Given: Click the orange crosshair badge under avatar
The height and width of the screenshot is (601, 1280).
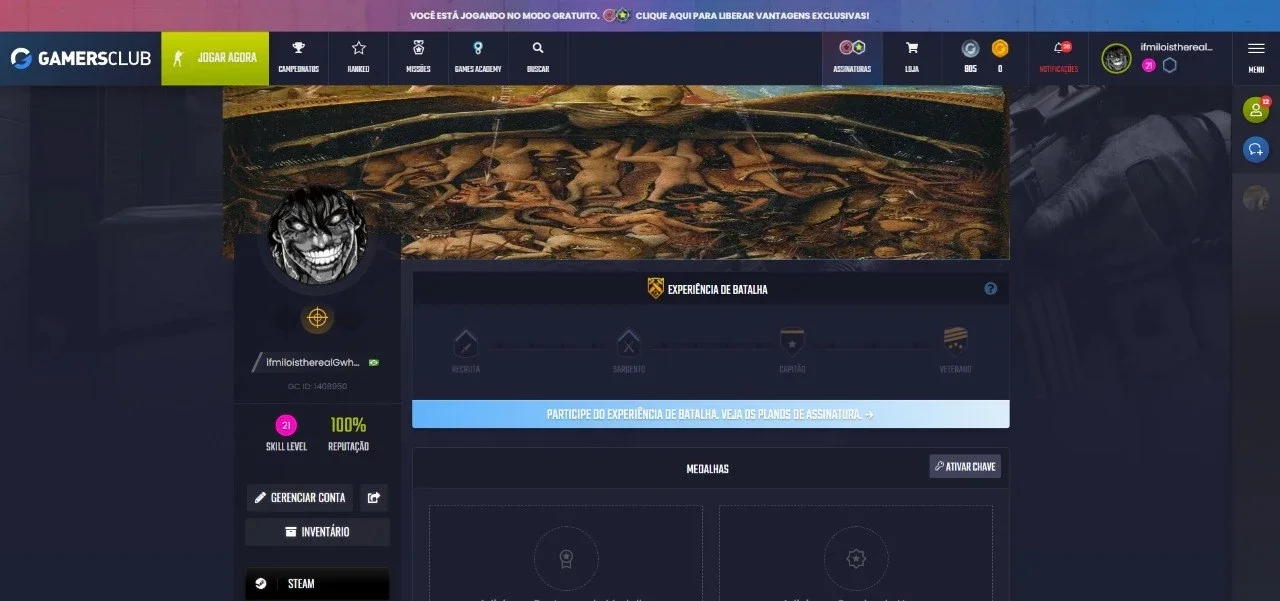Looking at the screenshot, I should tap(317, 318).
